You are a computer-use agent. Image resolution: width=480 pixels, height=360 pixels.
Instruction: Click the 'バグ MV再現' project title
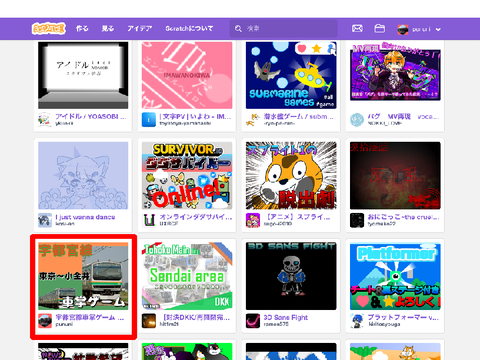coord(403,116)
